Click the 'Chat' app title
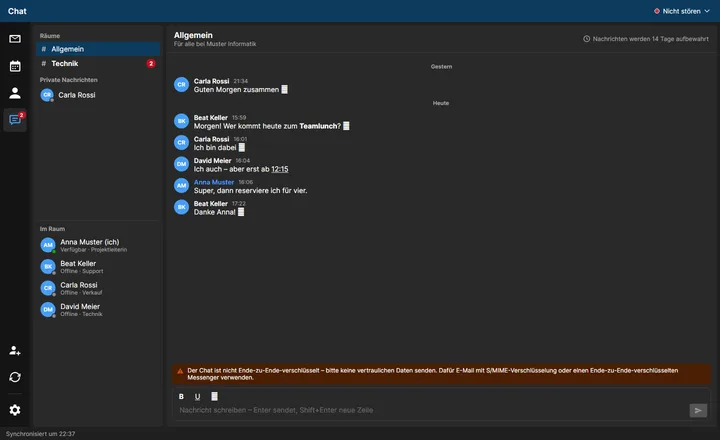This screenshot has width=720, height=440. tap(17, 11)
